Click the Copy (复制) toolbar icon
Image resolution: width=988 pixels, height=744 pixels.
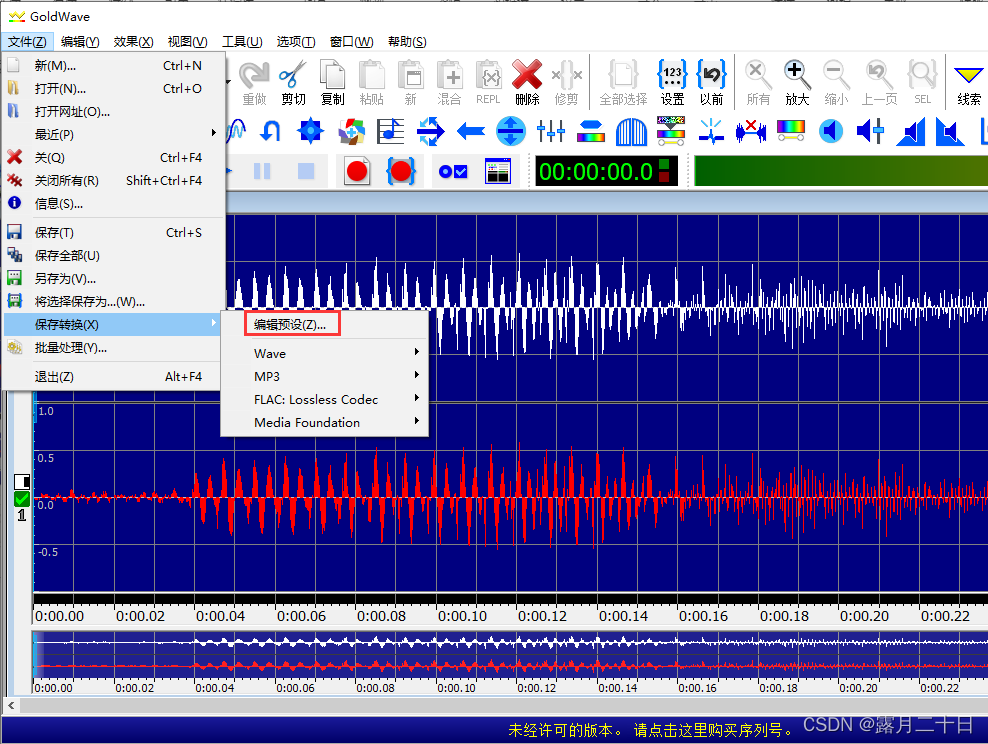[332, 83]
